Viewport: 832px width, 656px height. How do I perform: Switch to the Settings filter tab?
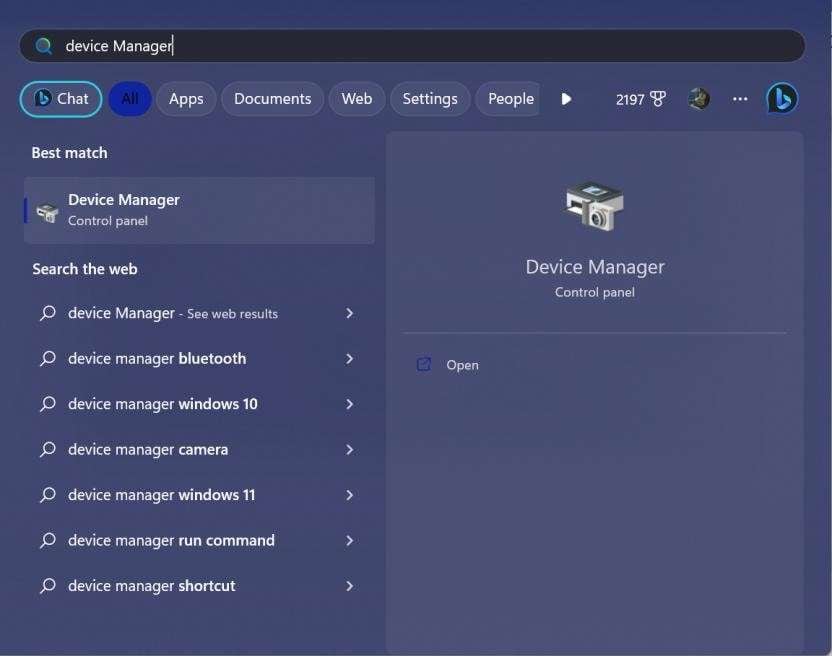(x=430, y=99)
